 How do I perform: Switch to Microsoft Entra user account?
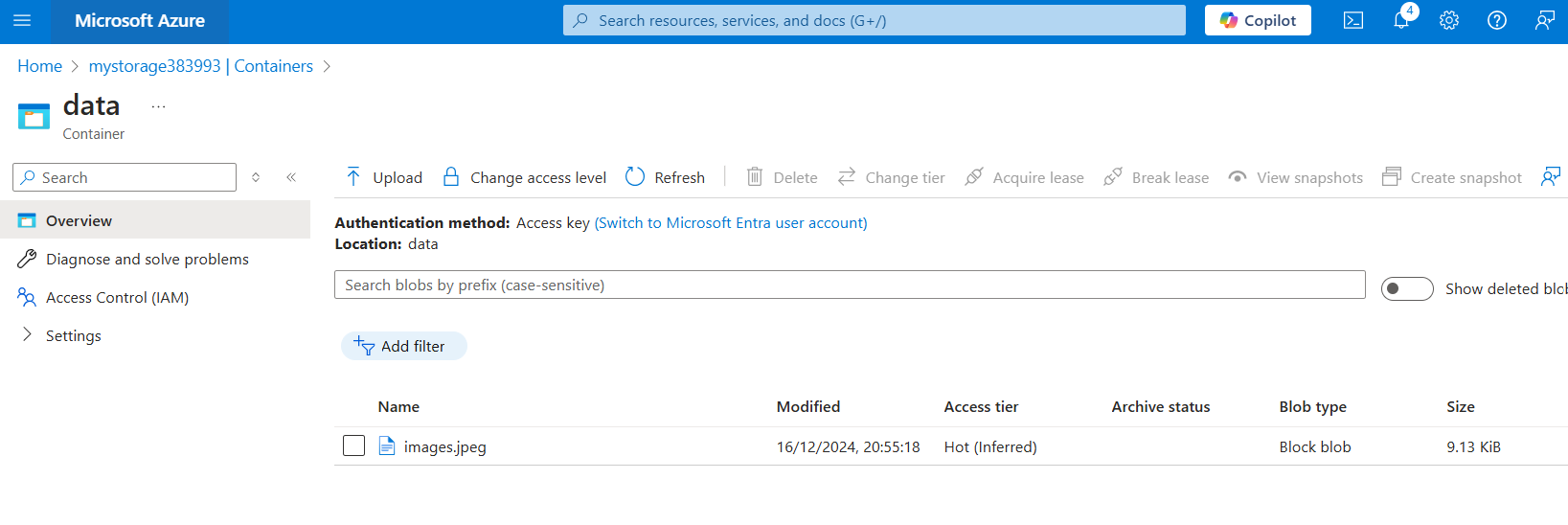(730, 222)
